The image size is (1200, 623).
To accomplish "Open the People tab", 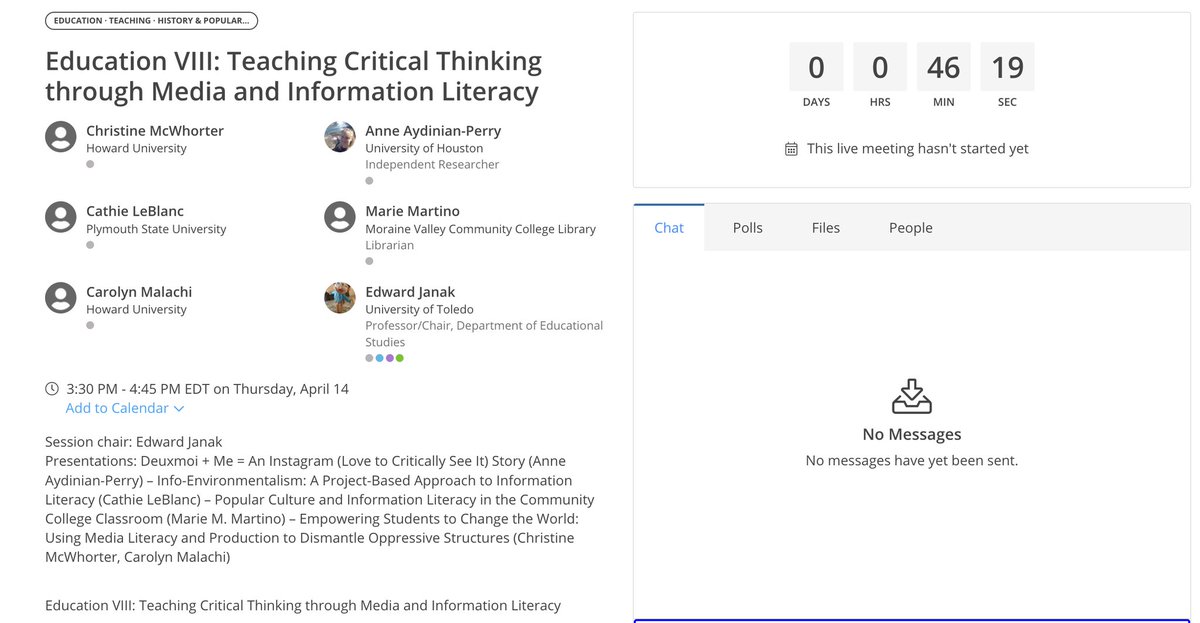I will 910,227.
